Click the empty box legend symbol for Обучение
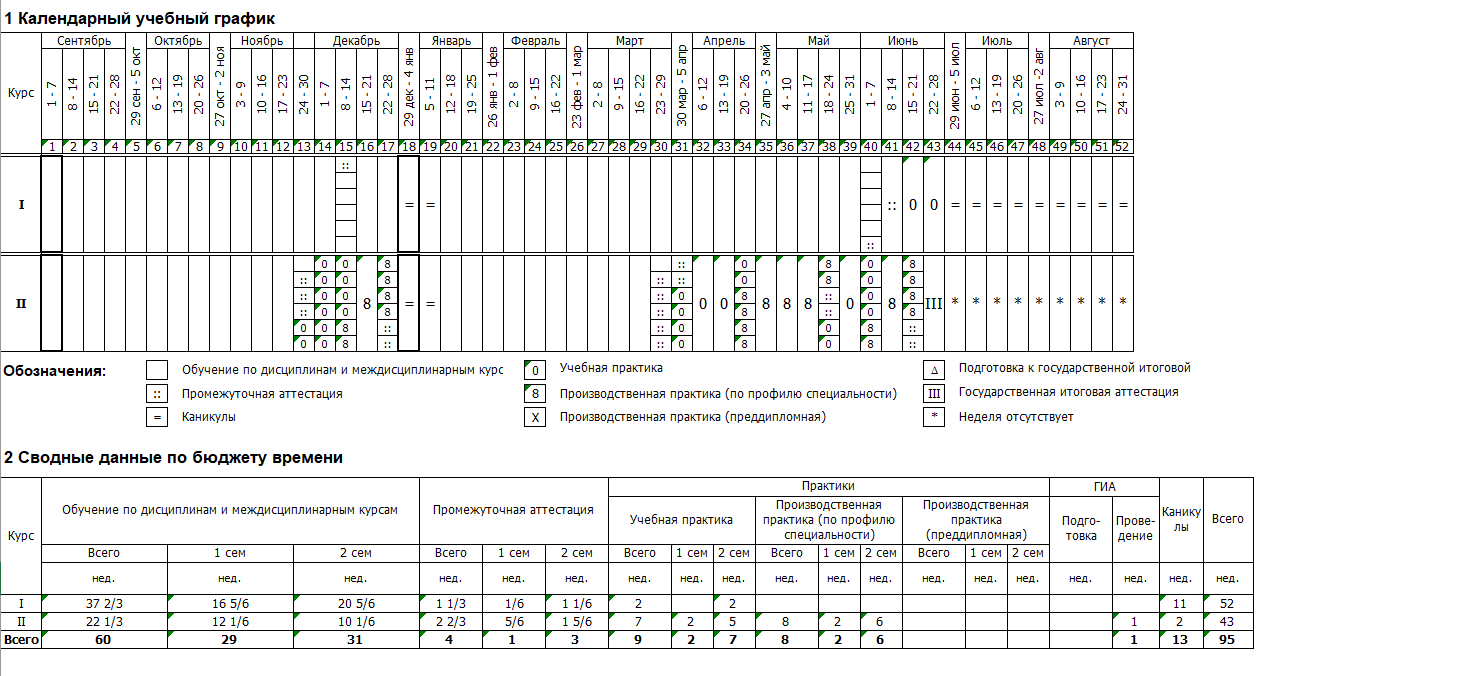Viewport: 1468px width, 676px height. 157,370
